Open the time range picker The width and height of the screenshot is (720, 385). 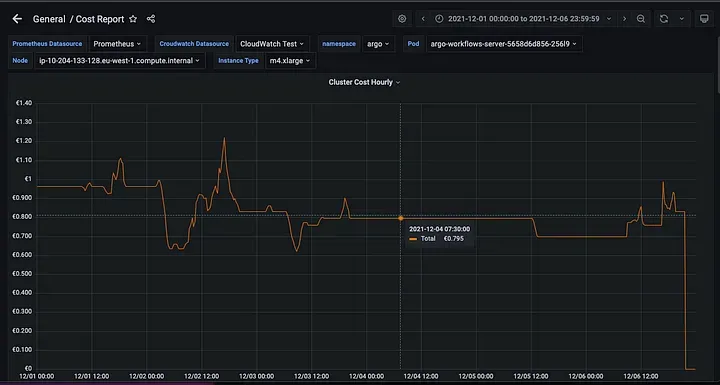click(523, 19)
